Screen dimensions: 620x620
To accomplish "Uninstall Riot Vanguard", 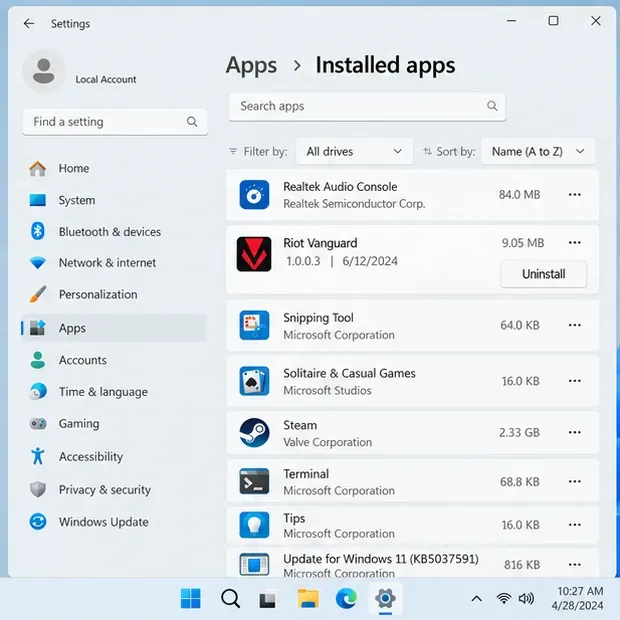I will pyautogui.click(x=544, y=274).
